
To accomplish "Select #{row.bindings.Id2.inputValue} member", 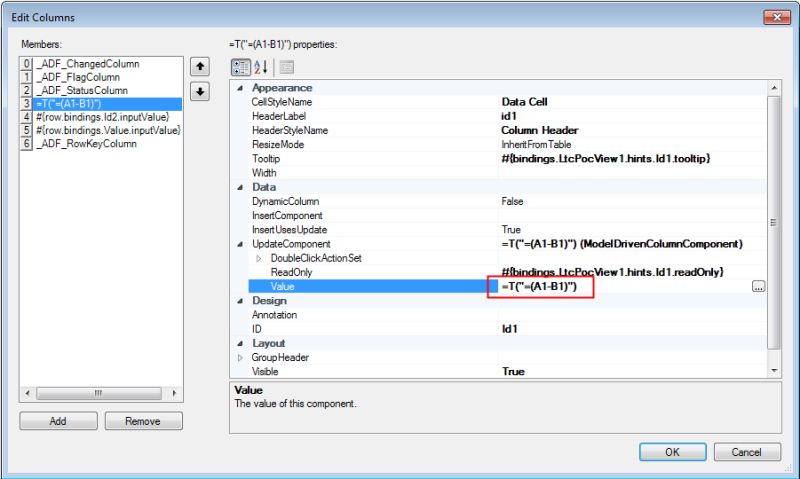I will (102, 117).
